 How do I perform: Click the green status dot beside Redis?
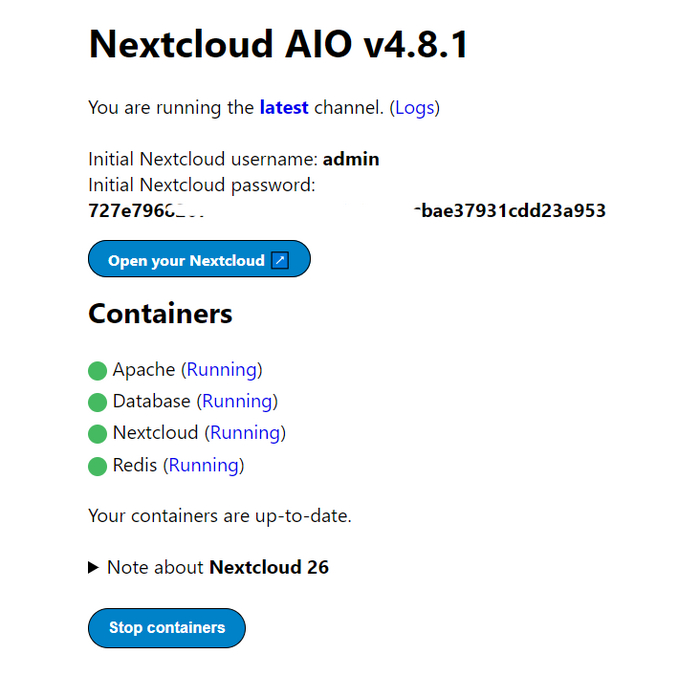97,466
